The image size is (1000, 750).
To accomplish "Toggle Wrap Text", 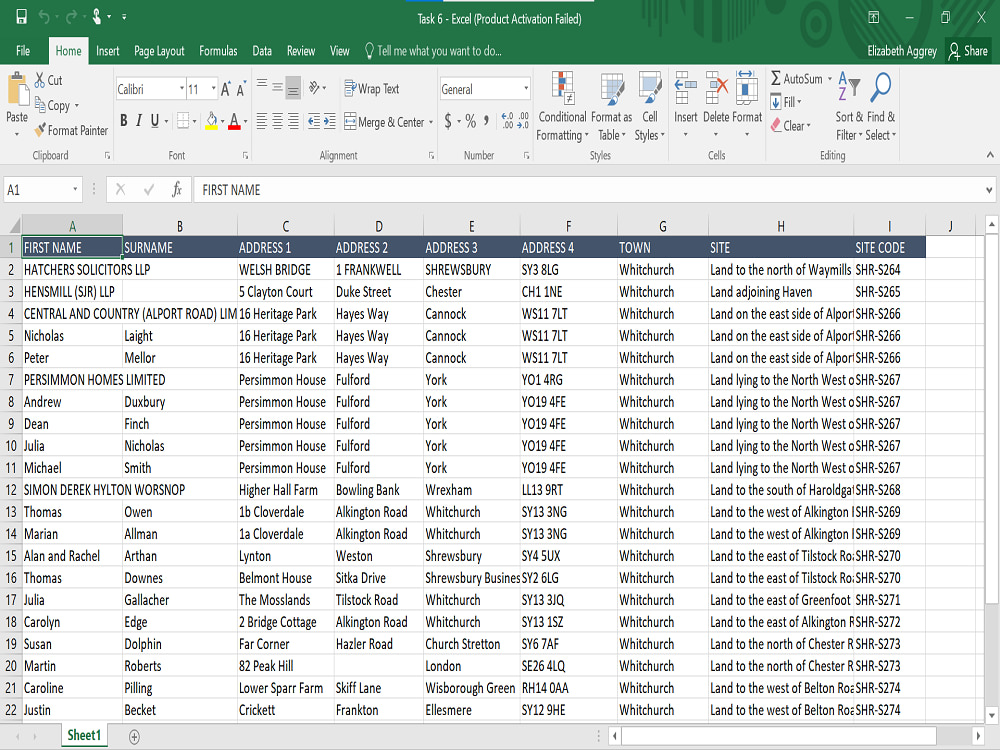I will [372, 89].
